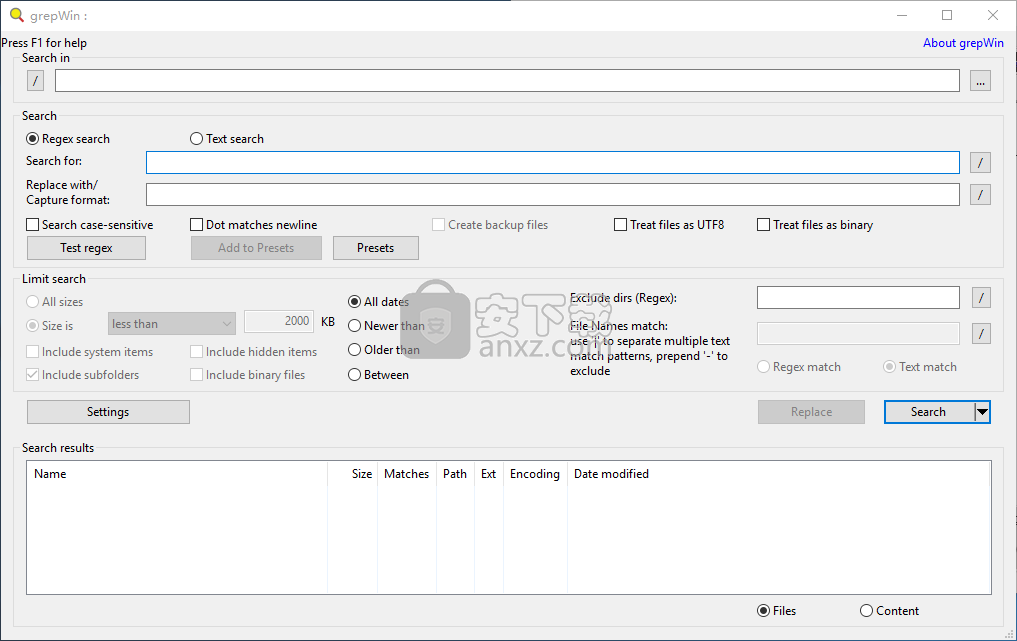Click the slash button beside Exclude dirs field
Viewport: 1017px width, 641px height.
(x=981, y=298)
